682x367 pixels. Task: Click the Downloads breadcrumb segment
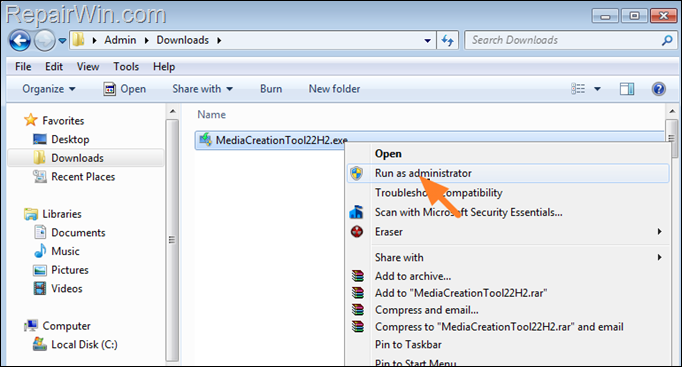(183, 40)
